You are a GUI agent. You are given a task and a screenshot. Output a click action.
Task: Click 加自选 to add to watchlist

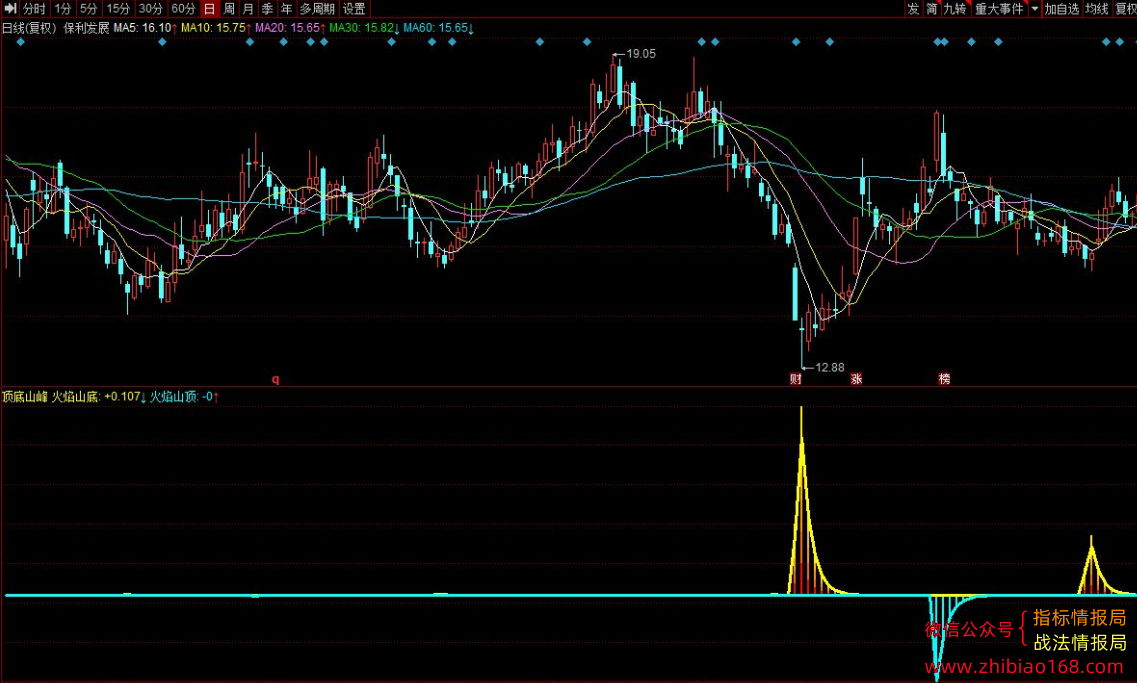click(x=1062, y=9)
